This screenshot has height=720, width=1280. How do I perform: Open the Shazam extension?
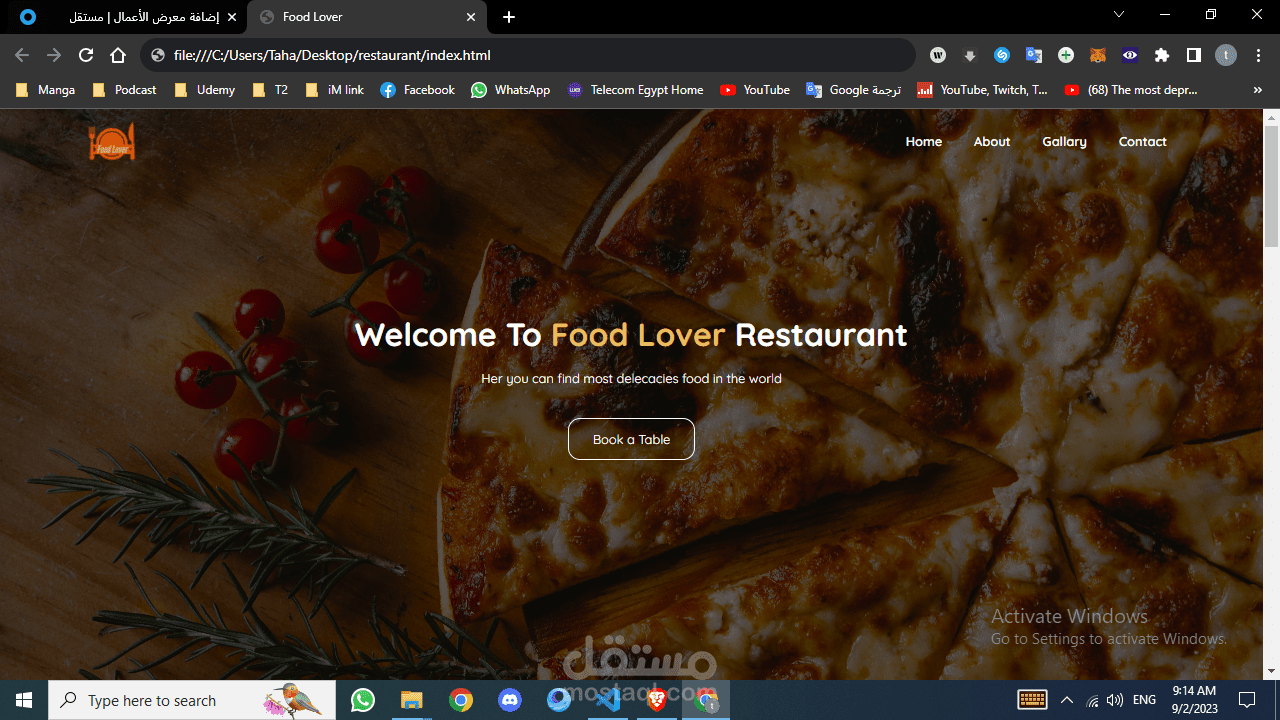pos(1001,55)
